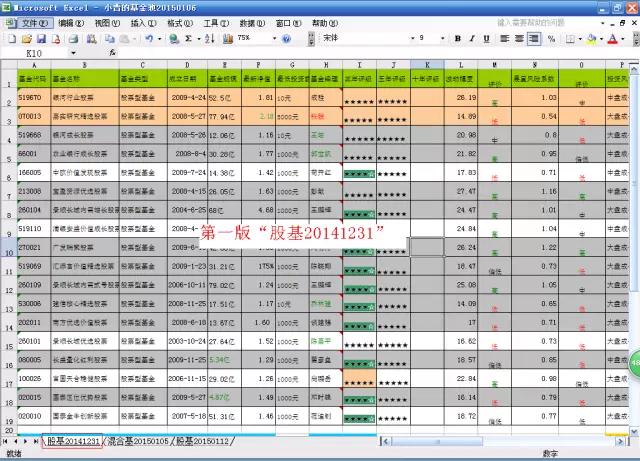This screenshot has height=461, width=640.
Task: Open the 帮助 (Help) menu
Action: coord(325,23)
